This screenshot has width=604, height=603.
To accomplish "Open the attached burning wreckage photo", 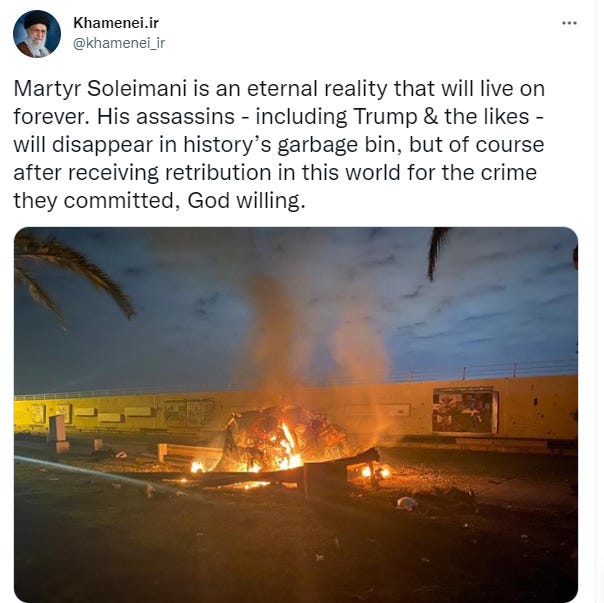I will tap(296, 415).
